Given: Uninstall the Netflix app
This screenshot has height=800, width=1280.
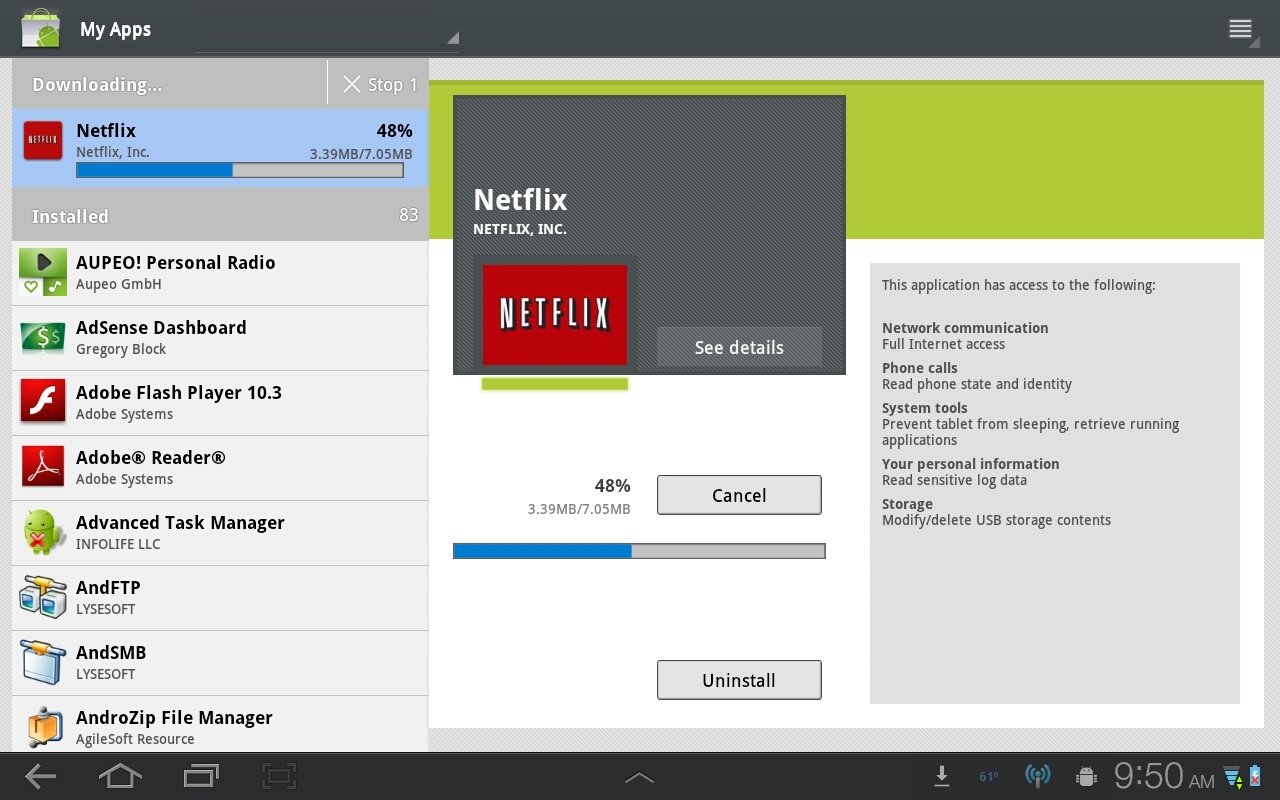Looking at the screenshot, I should coord(739,680).
